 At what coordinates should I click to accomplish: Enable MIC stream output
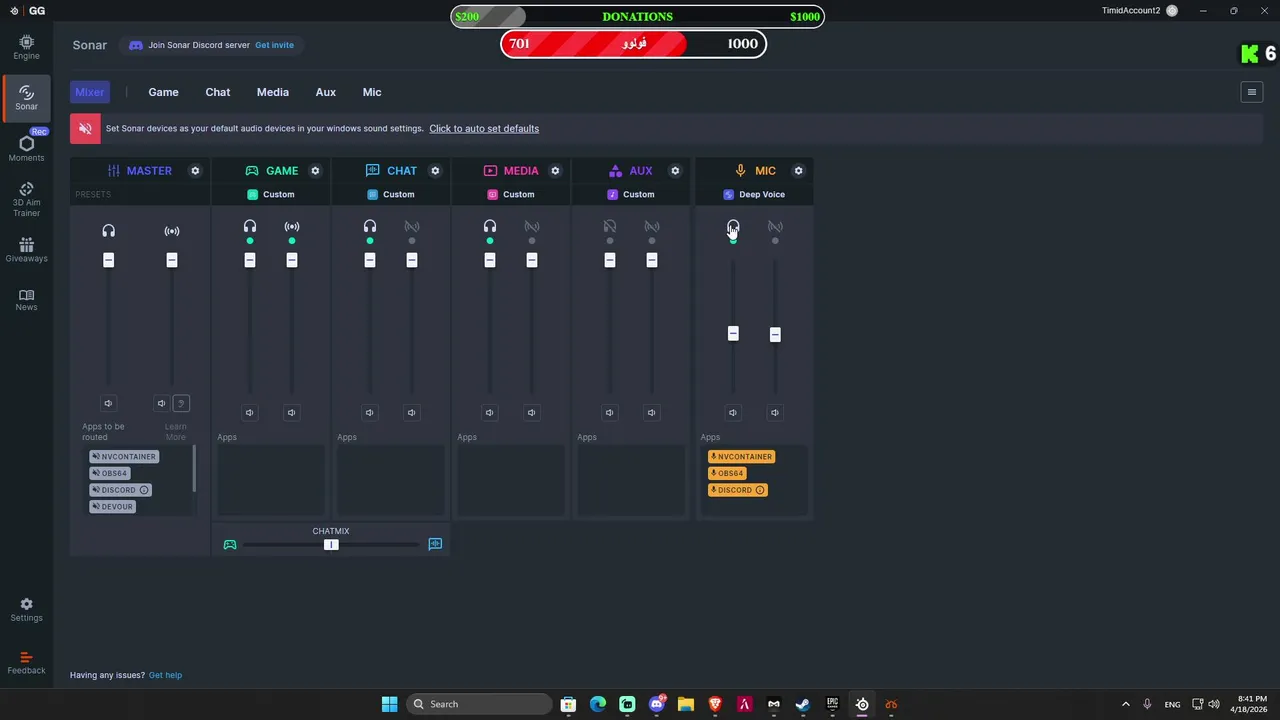click(775, 227)
